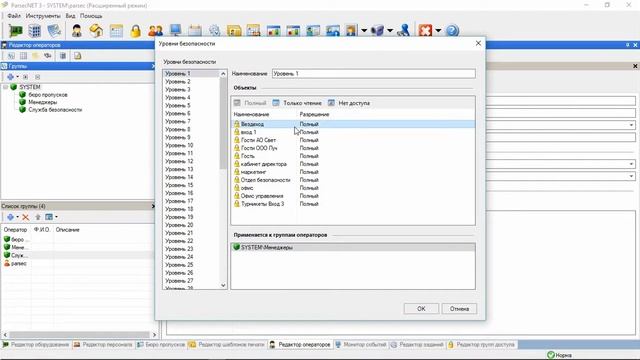Click the red X delete icon in group list toolbar
The width and height of the screenshot is (640, 360).
point(25,217)
